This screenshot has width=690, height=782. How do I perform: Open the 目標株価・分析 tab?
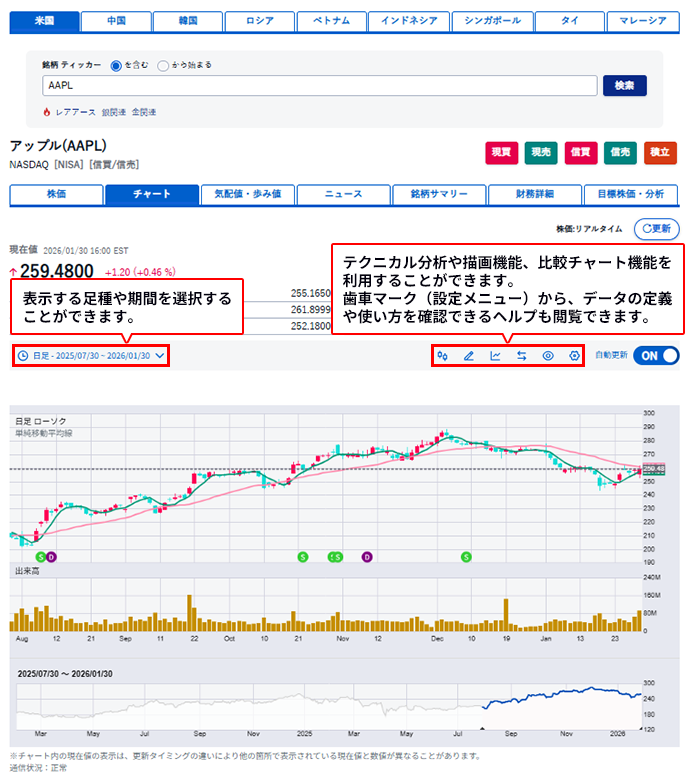[631, 194]
